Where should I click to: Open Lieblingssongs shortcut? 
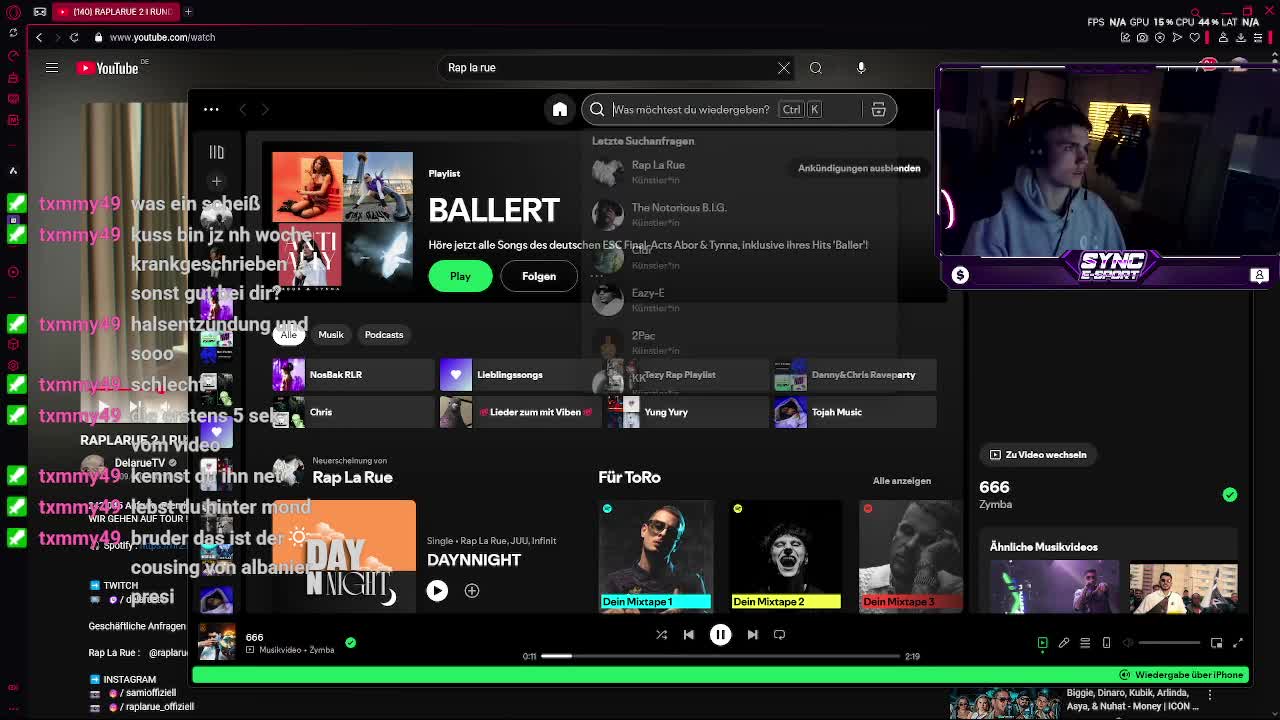520,375
